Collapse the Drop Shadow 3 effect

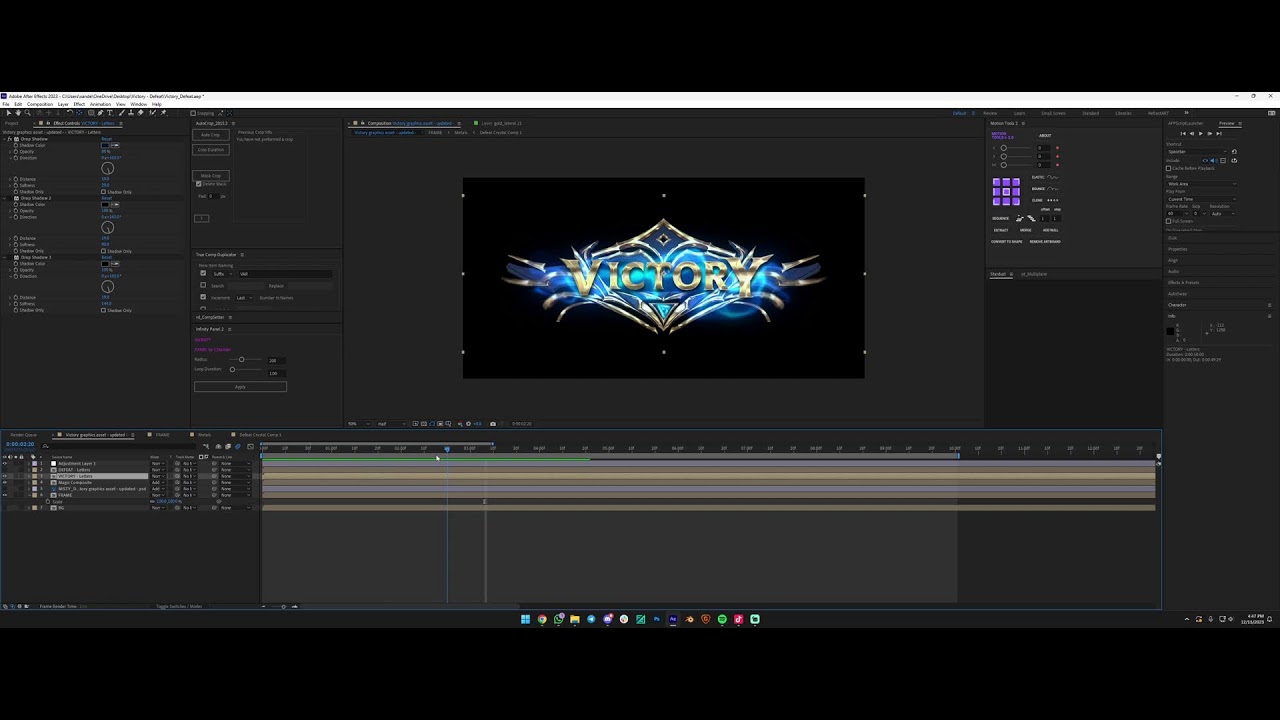4,257
